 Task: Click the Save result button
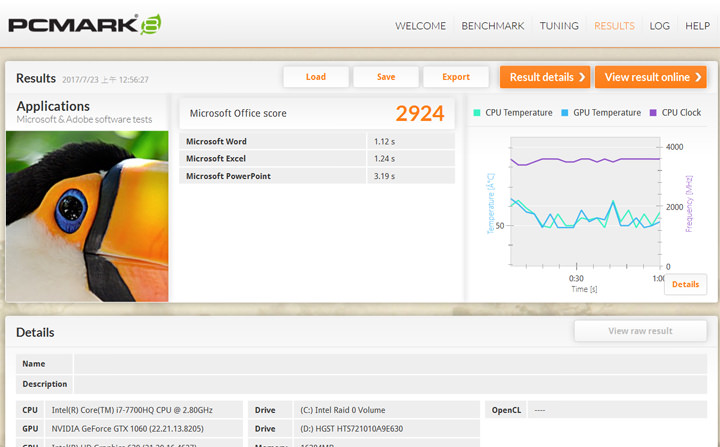[385, 77]
